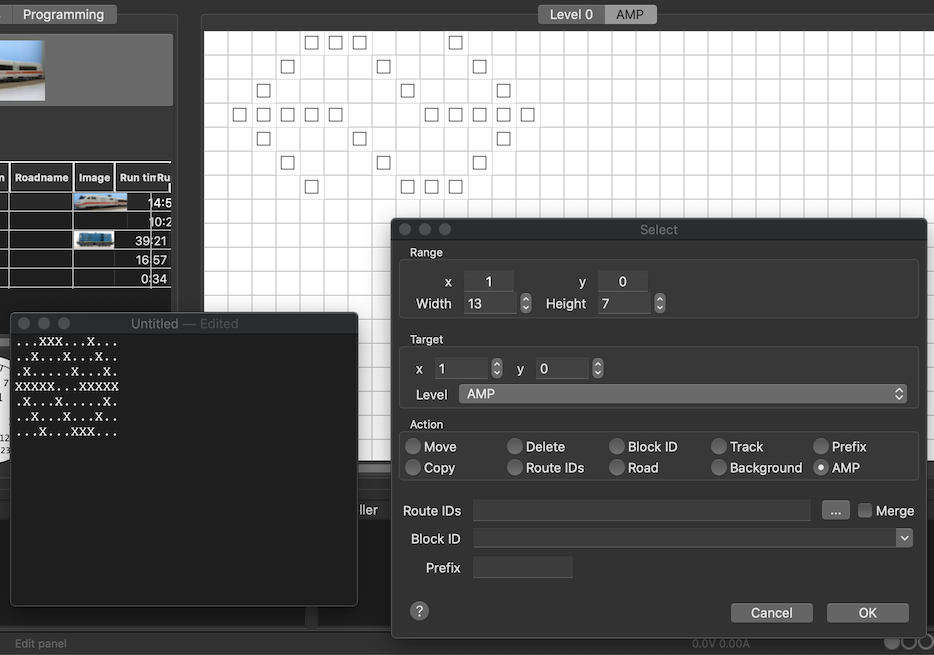Select the Delete action option

[x=515, y=447]
